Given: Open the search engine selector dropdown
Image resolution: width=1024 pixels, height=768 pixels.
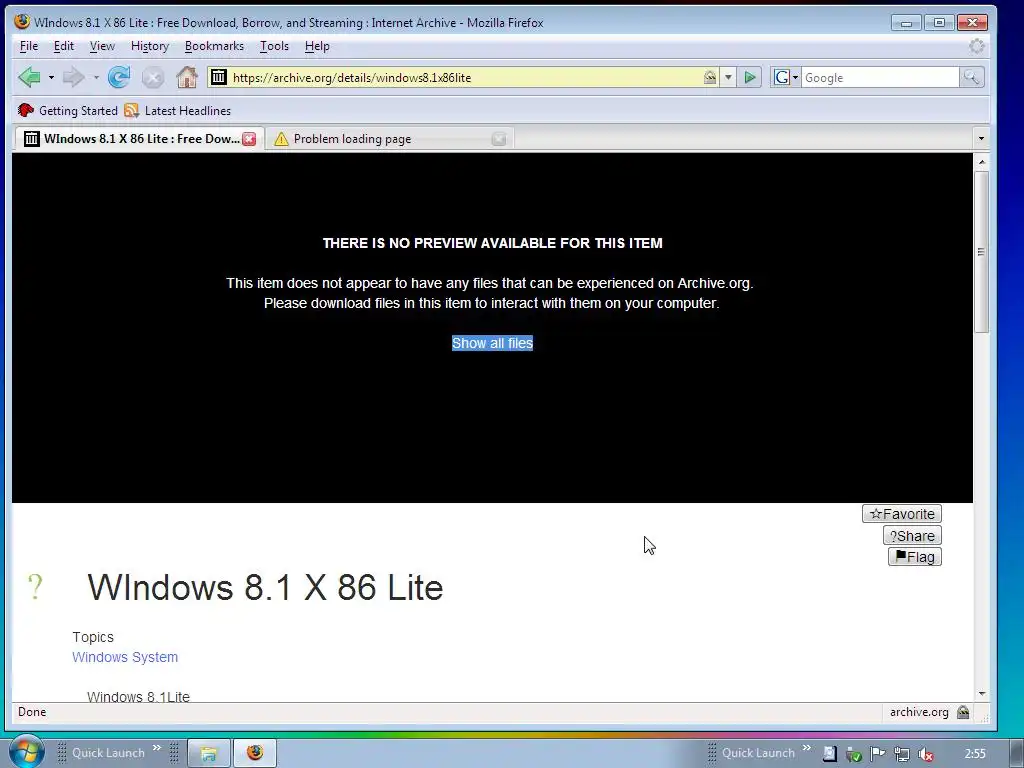Looking at the screenshot, I should click(x=785, y=78).
